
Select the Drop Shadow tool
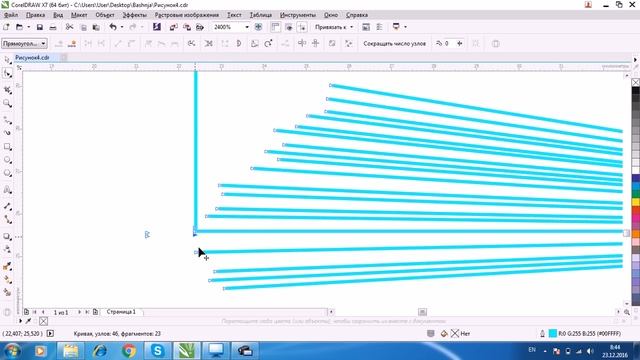pyautogui.click(x=7, y=236)
